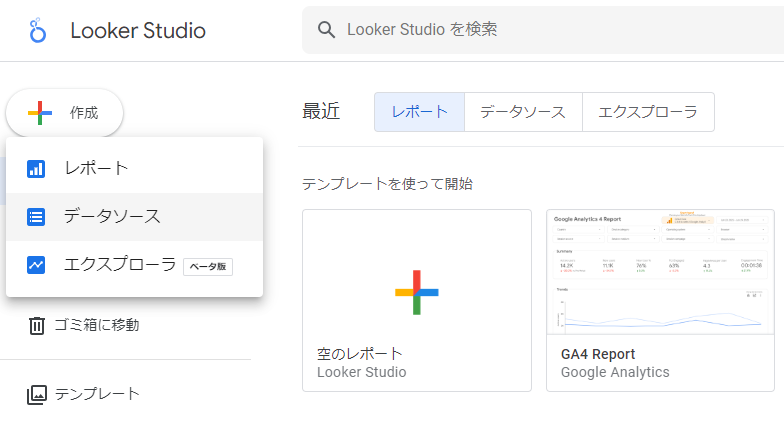
Task: Click the Looker Studio logo icon
Action: (38, 30)
